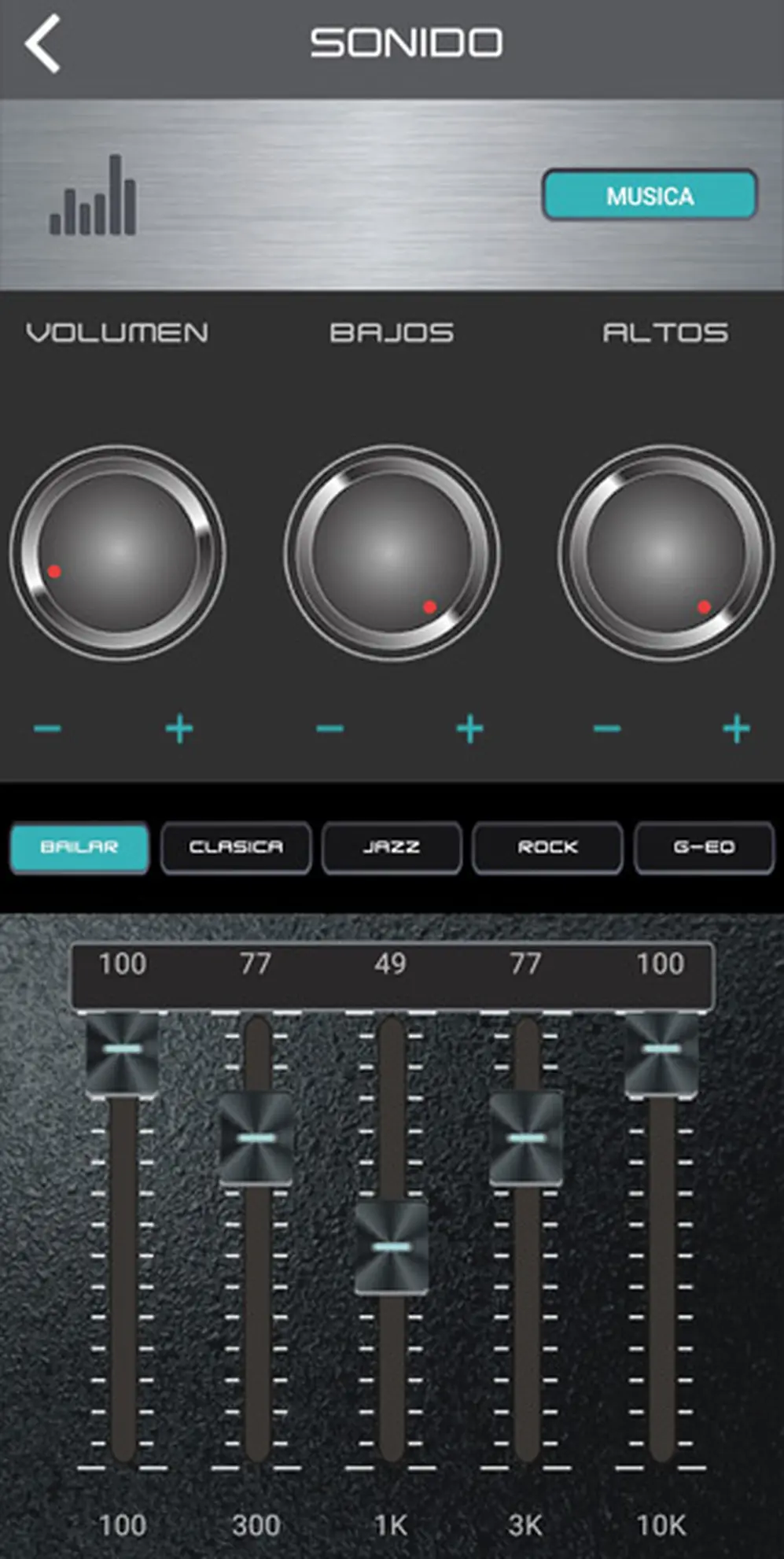
Task: Click the SONIDO screen title
Action: [407, 42]
